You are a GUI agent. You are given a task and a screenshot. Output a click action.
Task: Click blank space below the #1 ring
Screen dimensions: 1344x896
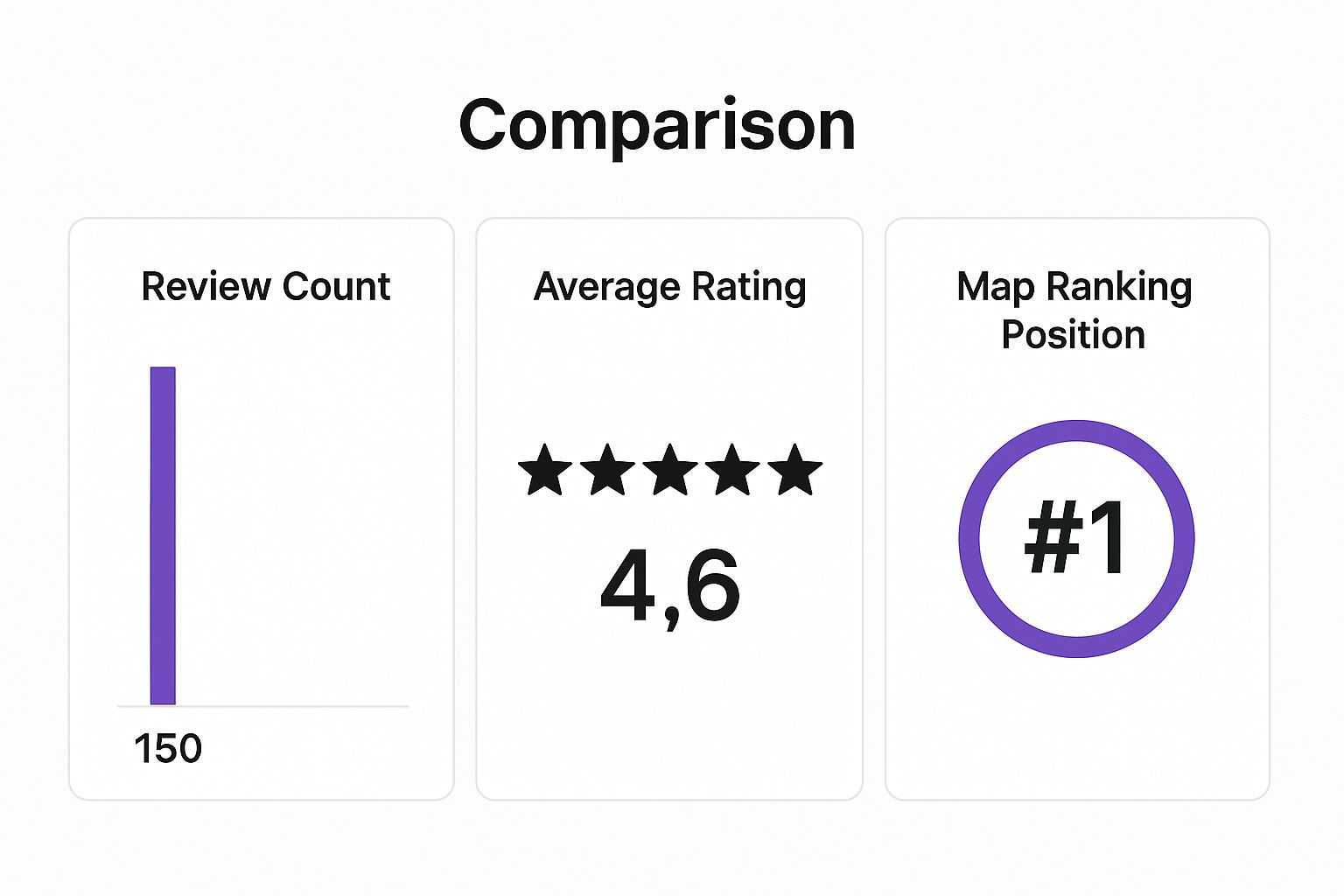tap(1076, 726)
